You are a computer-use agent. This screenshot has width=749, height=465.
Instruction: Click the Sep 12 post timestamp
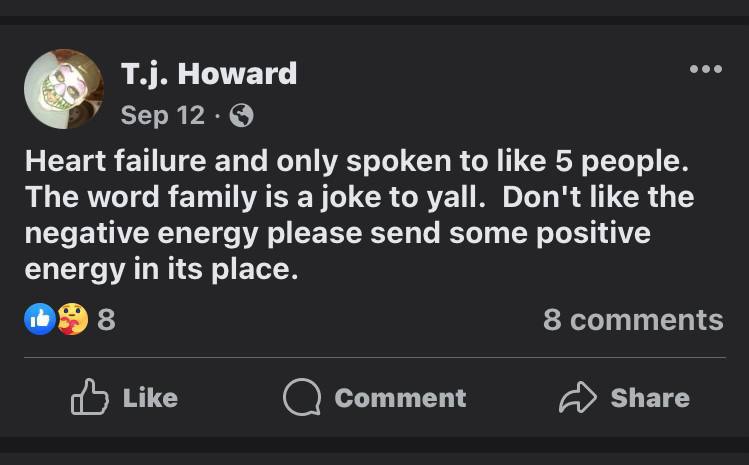[162, 116]
